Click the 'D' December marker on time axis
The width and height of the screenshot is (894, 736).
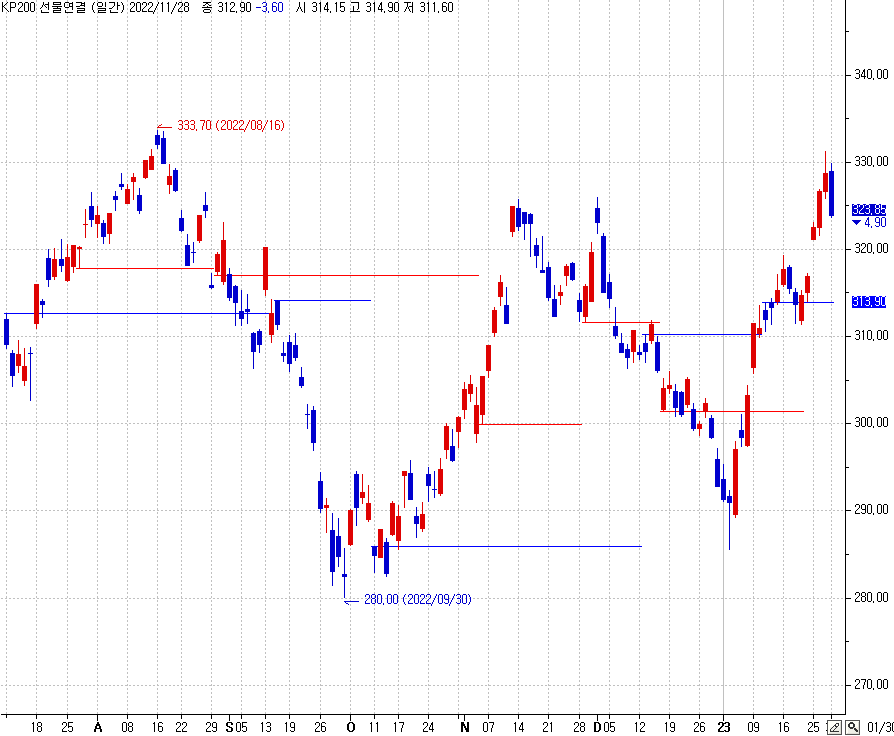597,727
